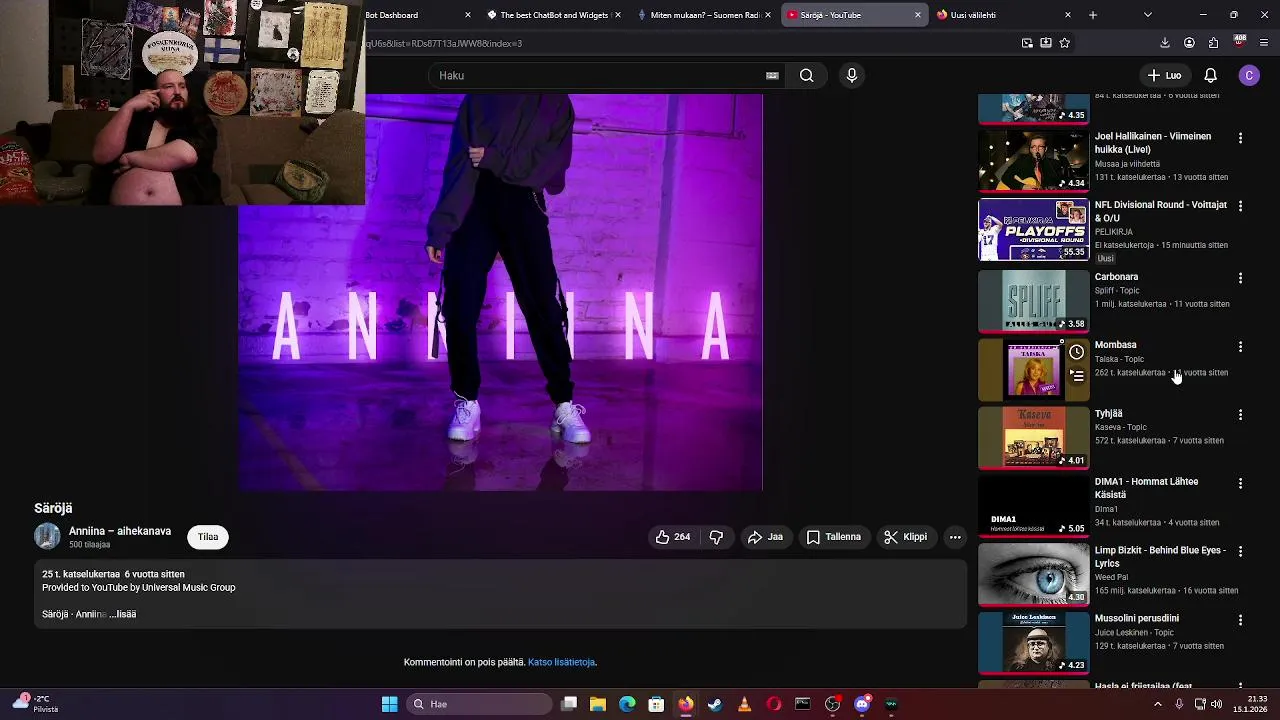
Task: Open Tyhjää video title
Action: (1108, 413)
